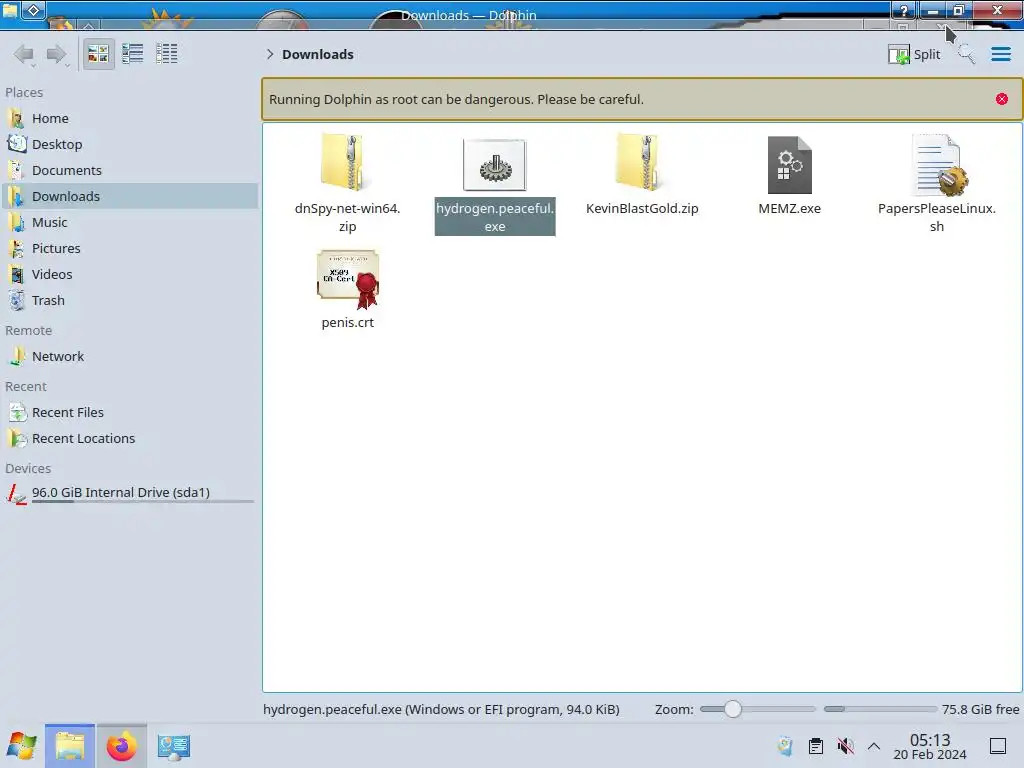Open the Start menu in the taskbar
The height and width of the screenshot is (768, 1024).
22,746
